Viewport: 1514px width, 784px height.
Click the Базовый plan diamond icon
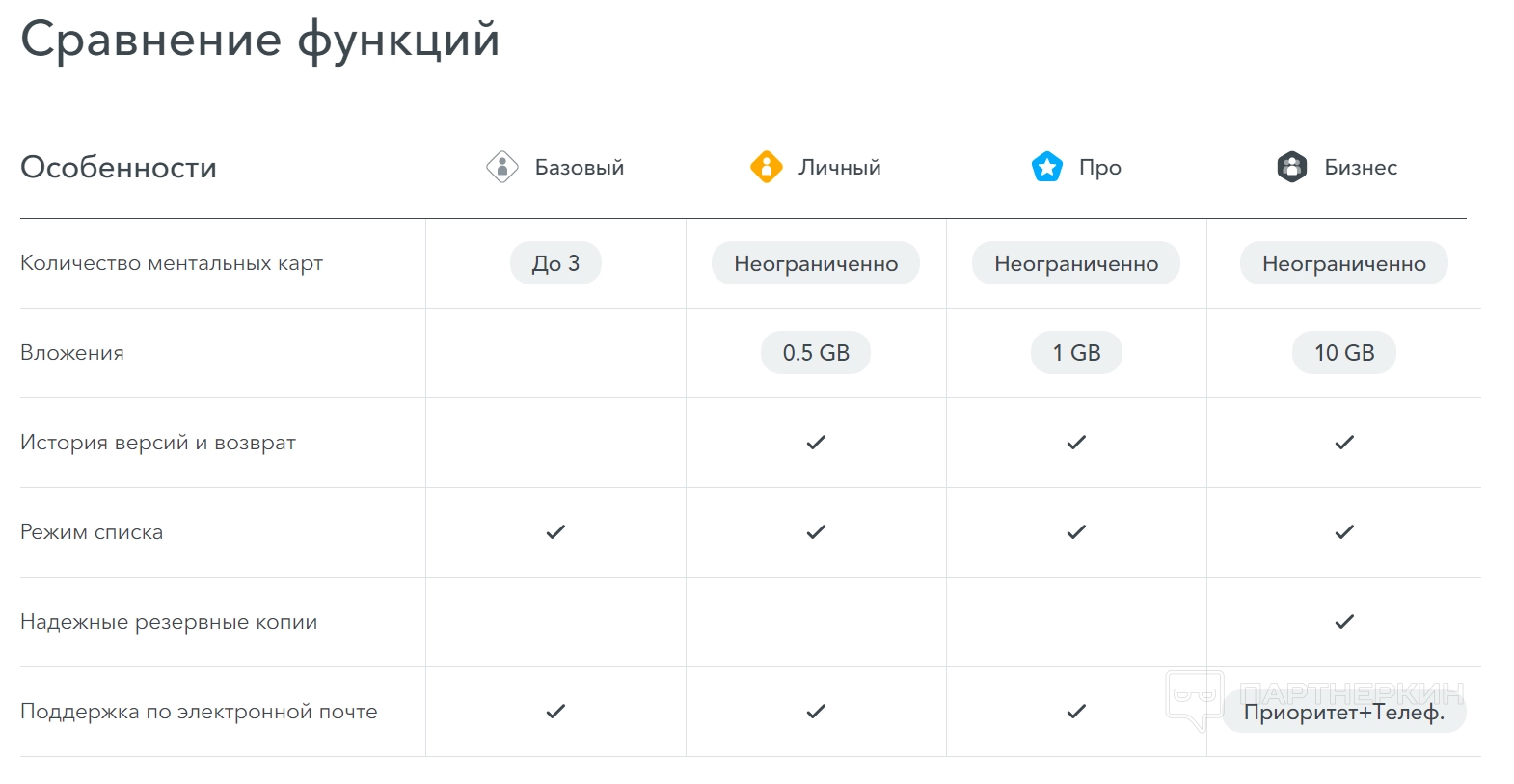click(x=502, y=167)
